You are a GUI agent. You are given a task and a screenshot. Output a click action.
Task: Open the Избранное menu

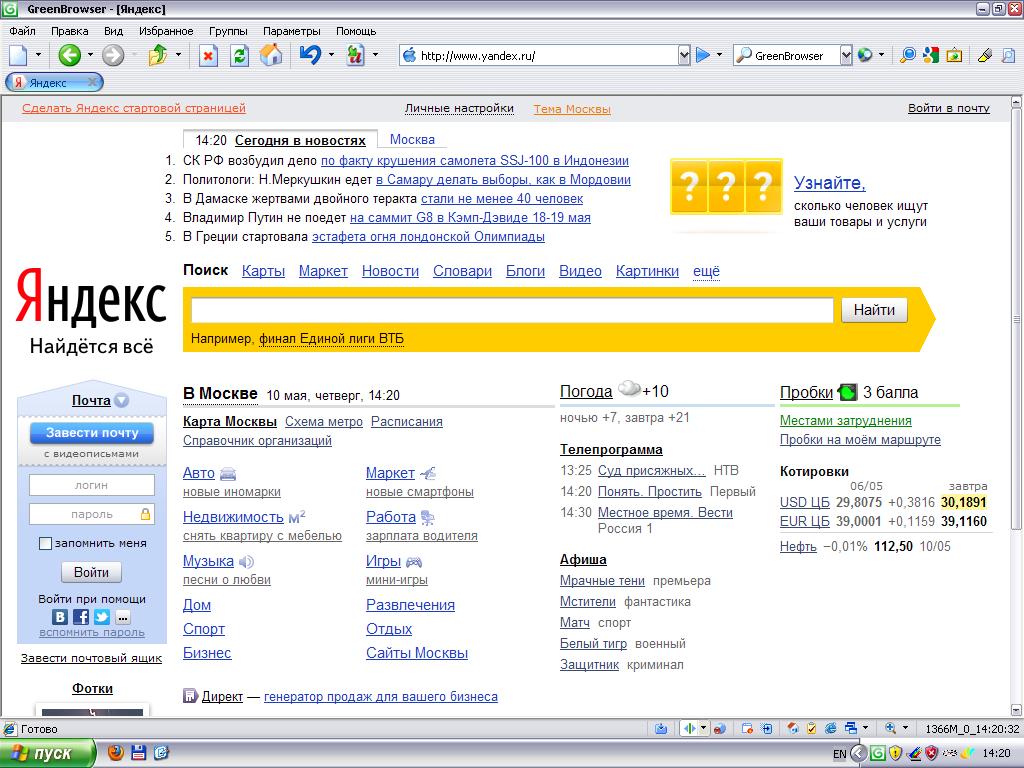(166, 31)
